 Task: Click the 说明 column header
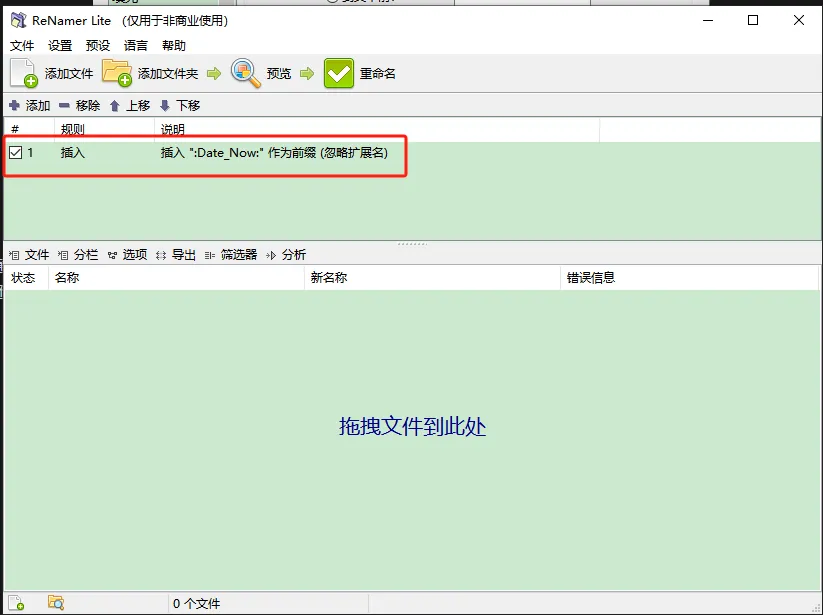click(x=377, y=129)
